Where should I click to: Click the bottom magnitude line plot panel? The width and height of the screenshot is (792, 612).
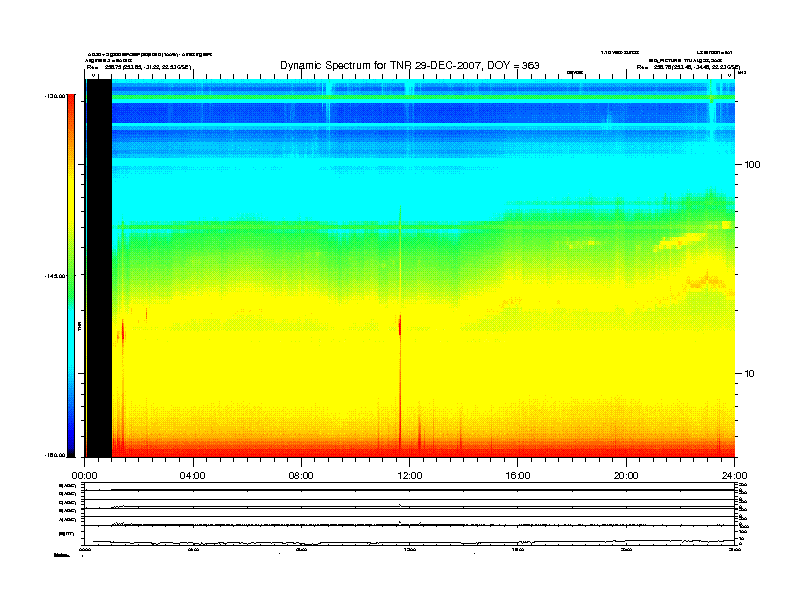click(410, 535)
